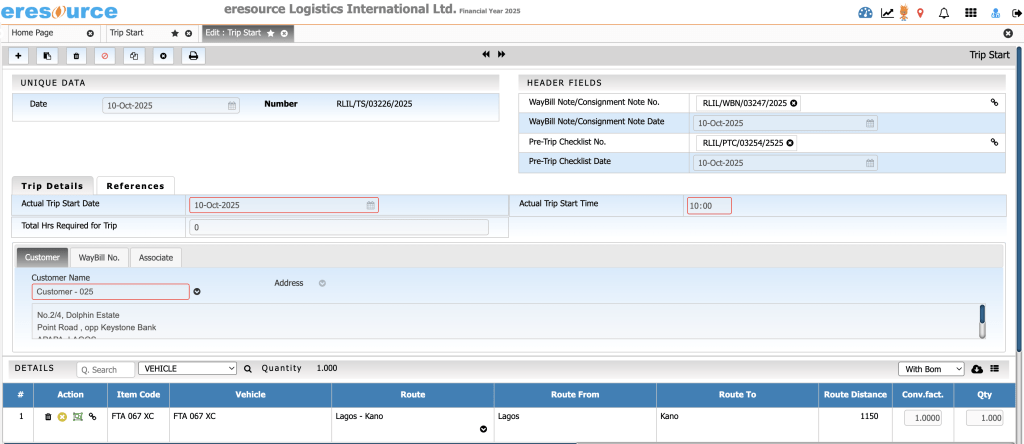Click the add new record plus icon
Screen dimensions: 1024x444
click(x=19, y=55)
